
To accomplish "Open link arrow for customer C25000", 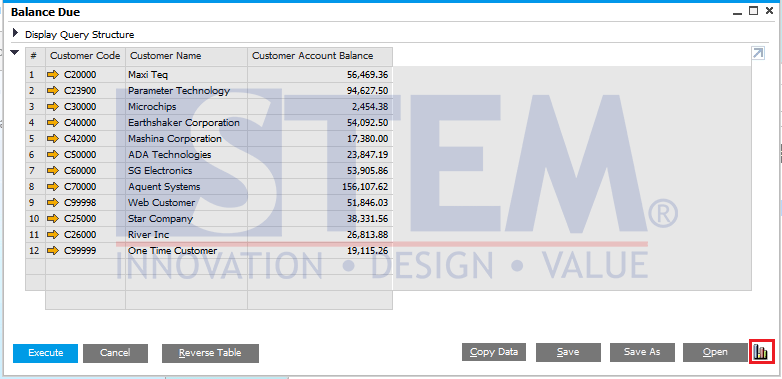I will point(52,218).
